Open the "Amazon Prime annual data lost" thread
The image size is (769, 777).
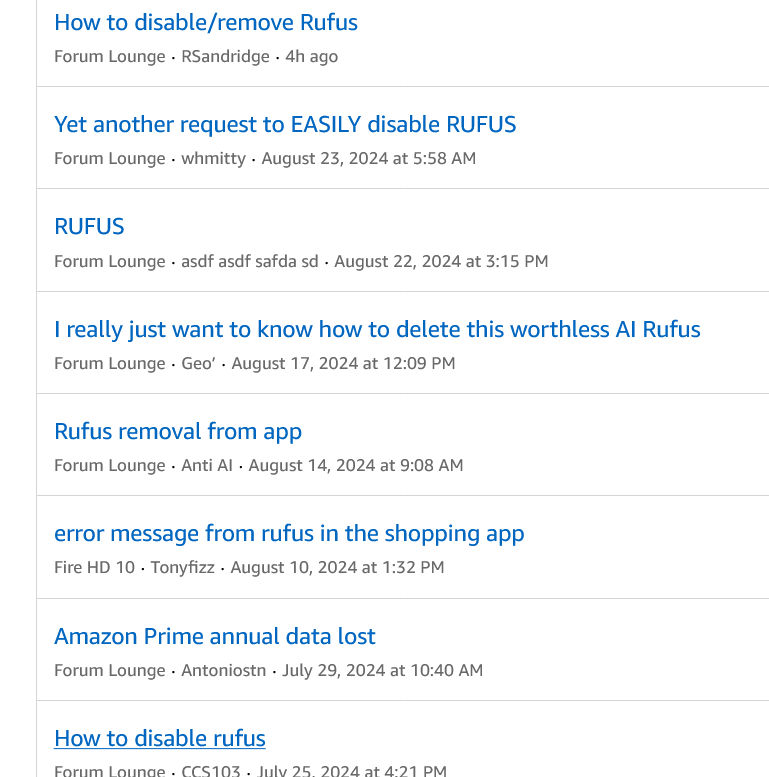tap(215, 636)
